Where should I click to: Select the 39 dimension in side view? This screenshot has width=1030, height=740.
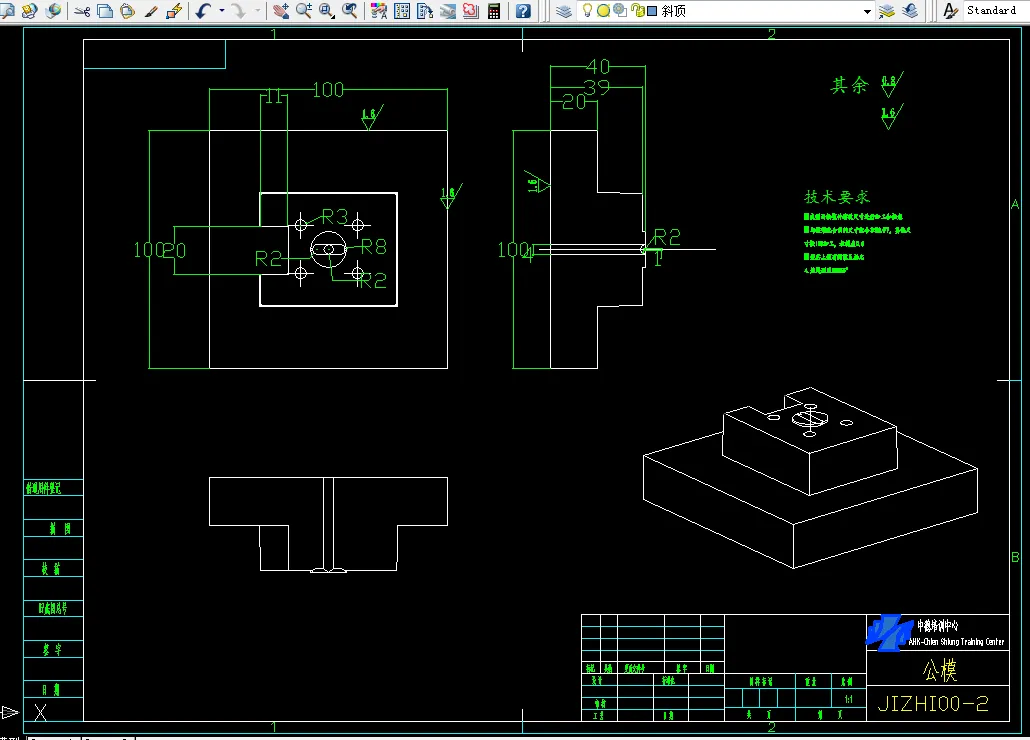(x=597, y=87)
